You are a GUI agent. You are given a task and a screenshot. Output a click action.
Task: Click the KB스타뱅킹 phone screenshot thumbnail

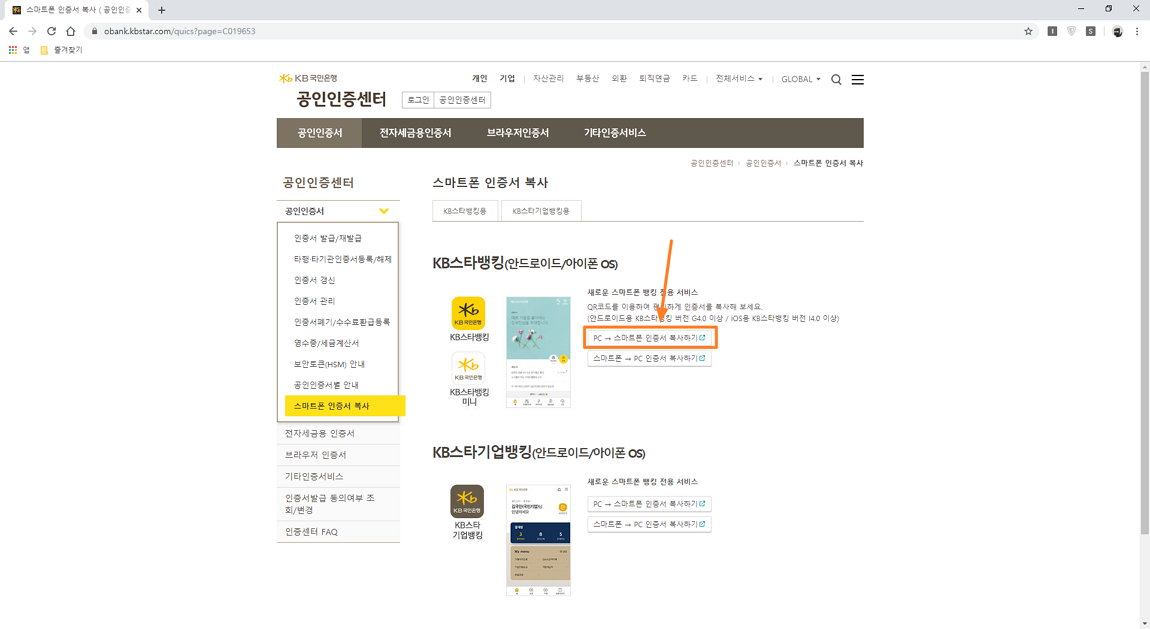pos(538,352)
